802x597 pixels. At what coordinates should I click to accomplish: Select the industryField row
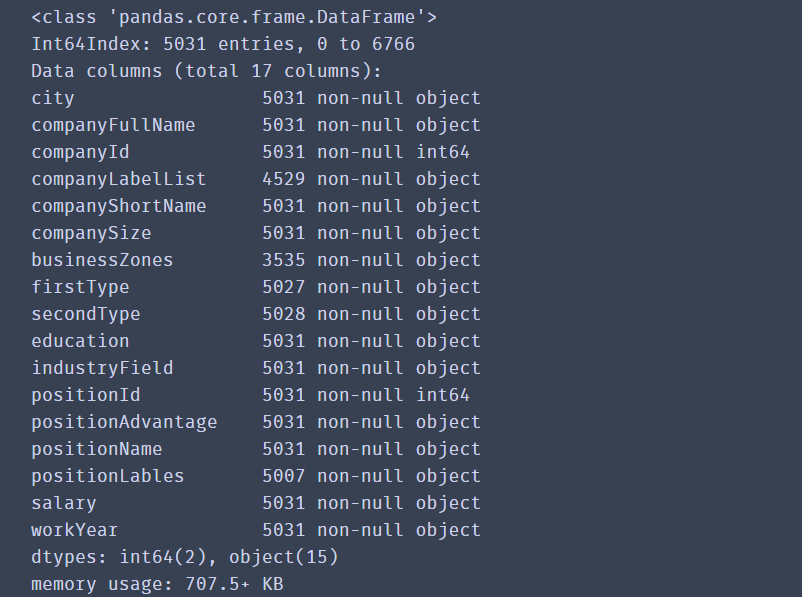pos(256,368)
